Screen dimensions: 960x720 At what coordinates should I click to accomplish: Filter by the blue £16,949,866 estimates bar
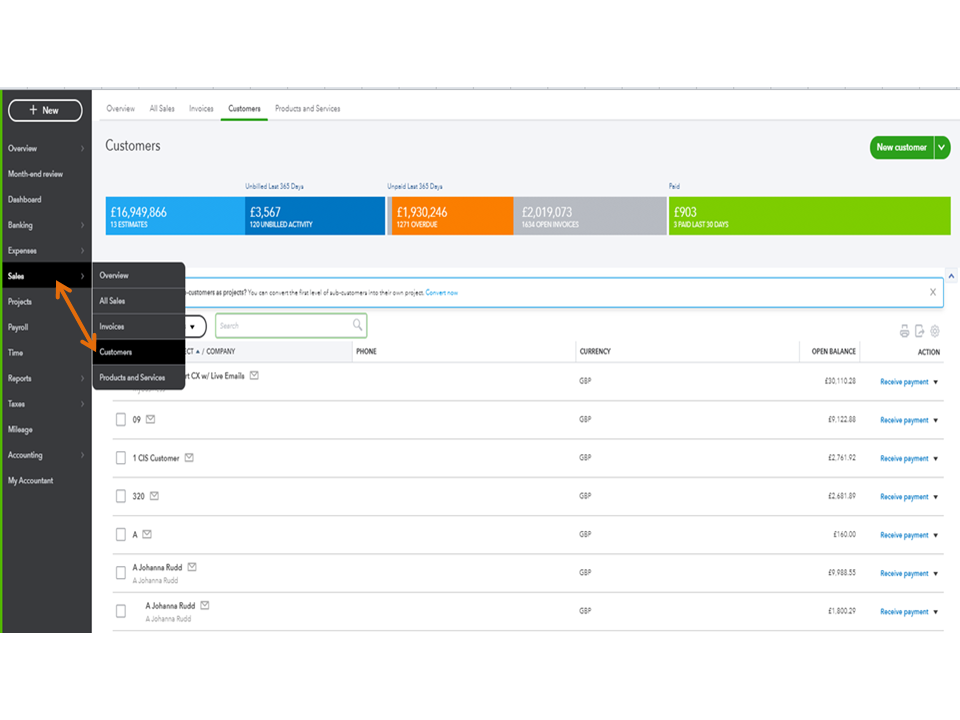coord(175,216)
